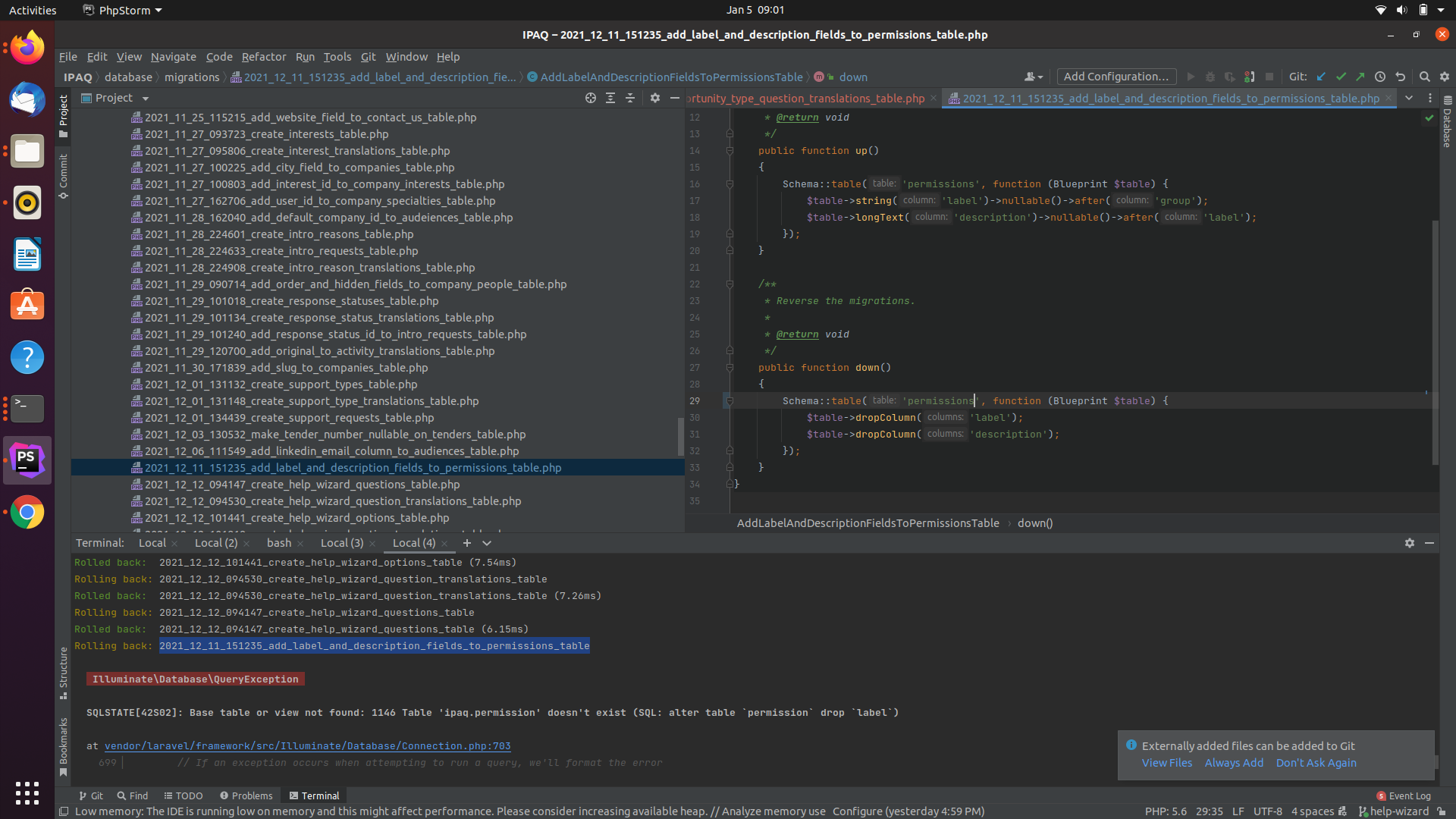Open the Refactor menu
1456x819 pixels.
(x=263, y=57)
